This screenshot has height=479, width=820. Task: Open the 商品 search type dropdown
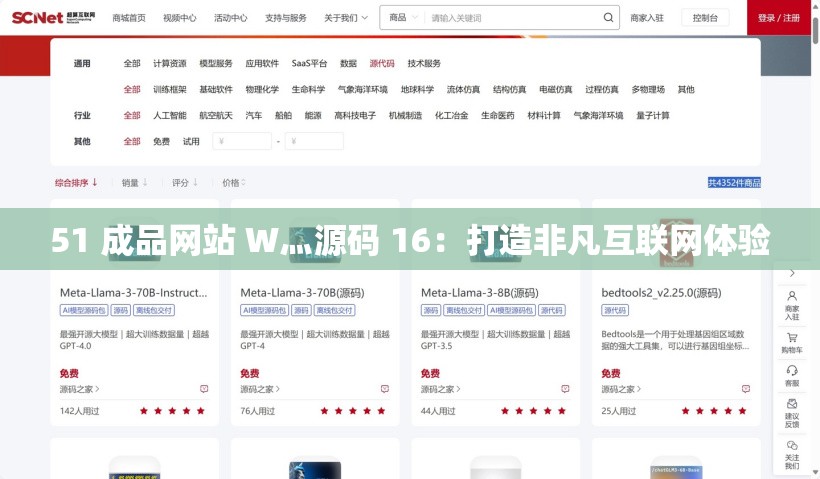[403, 18]
